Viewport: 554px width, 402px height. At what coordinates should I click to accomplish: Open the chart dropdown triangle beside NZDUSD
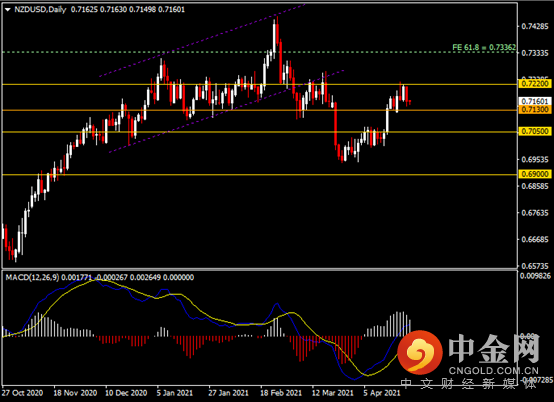(8, 10)
